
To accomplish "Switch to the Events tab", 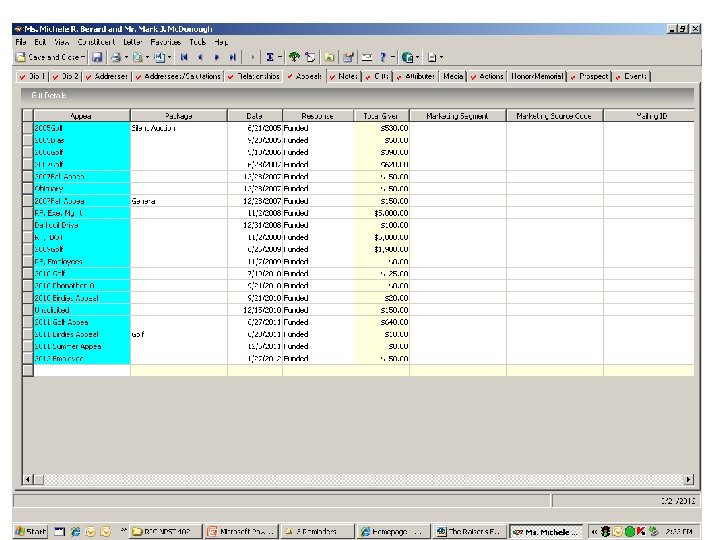I will tap(631, 76).
